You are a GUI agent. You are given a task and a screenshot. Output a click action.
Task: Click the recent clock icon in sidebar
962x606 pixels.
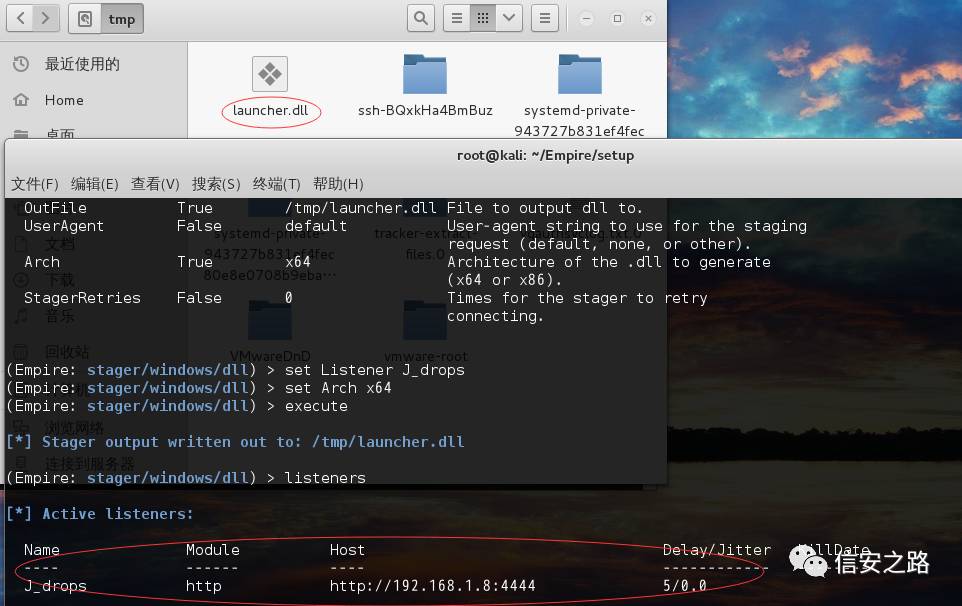[x=21, y=64]
